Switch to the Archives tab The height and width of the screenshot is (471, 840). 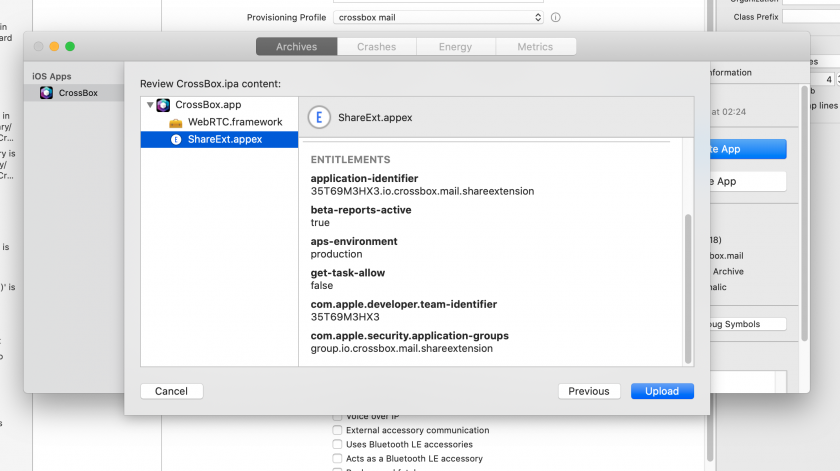[296, 47]
